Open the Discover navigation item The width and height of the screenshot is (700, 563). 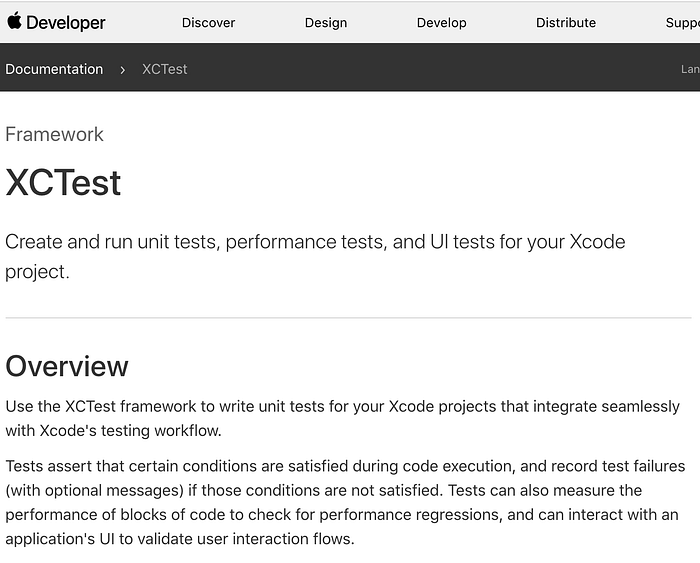[208, 22]
